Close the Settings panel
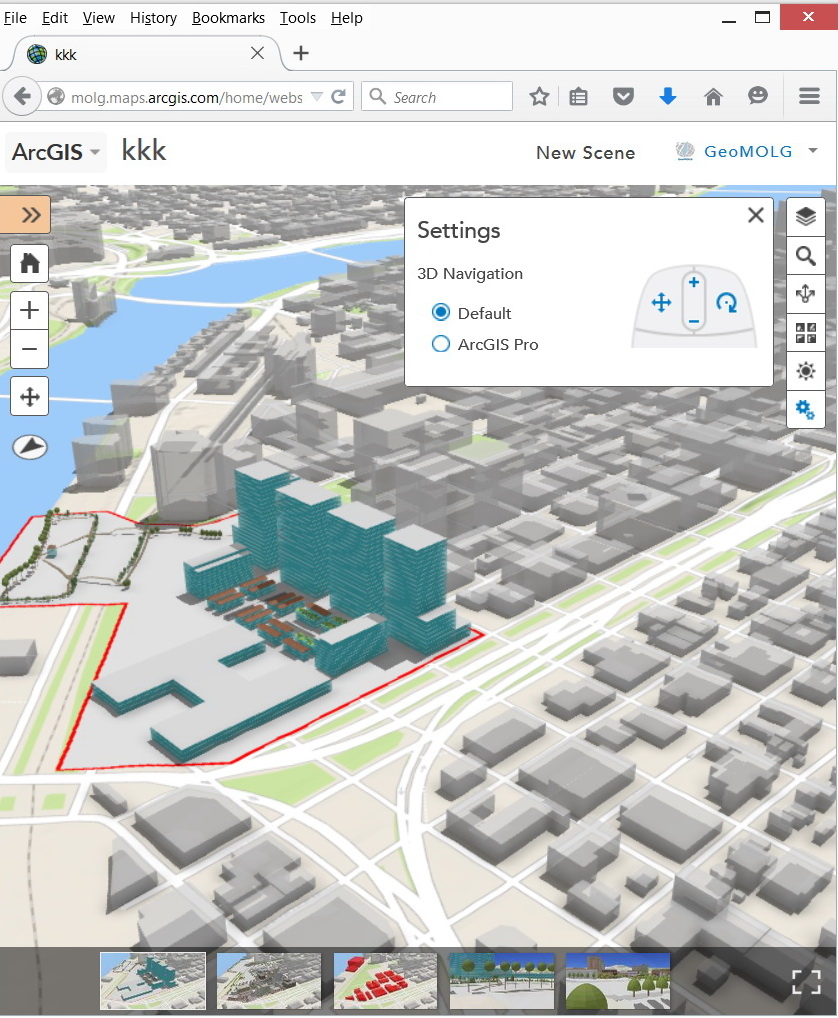The height and width of the screenshot is (1018, 838). [x=756, y=215]
